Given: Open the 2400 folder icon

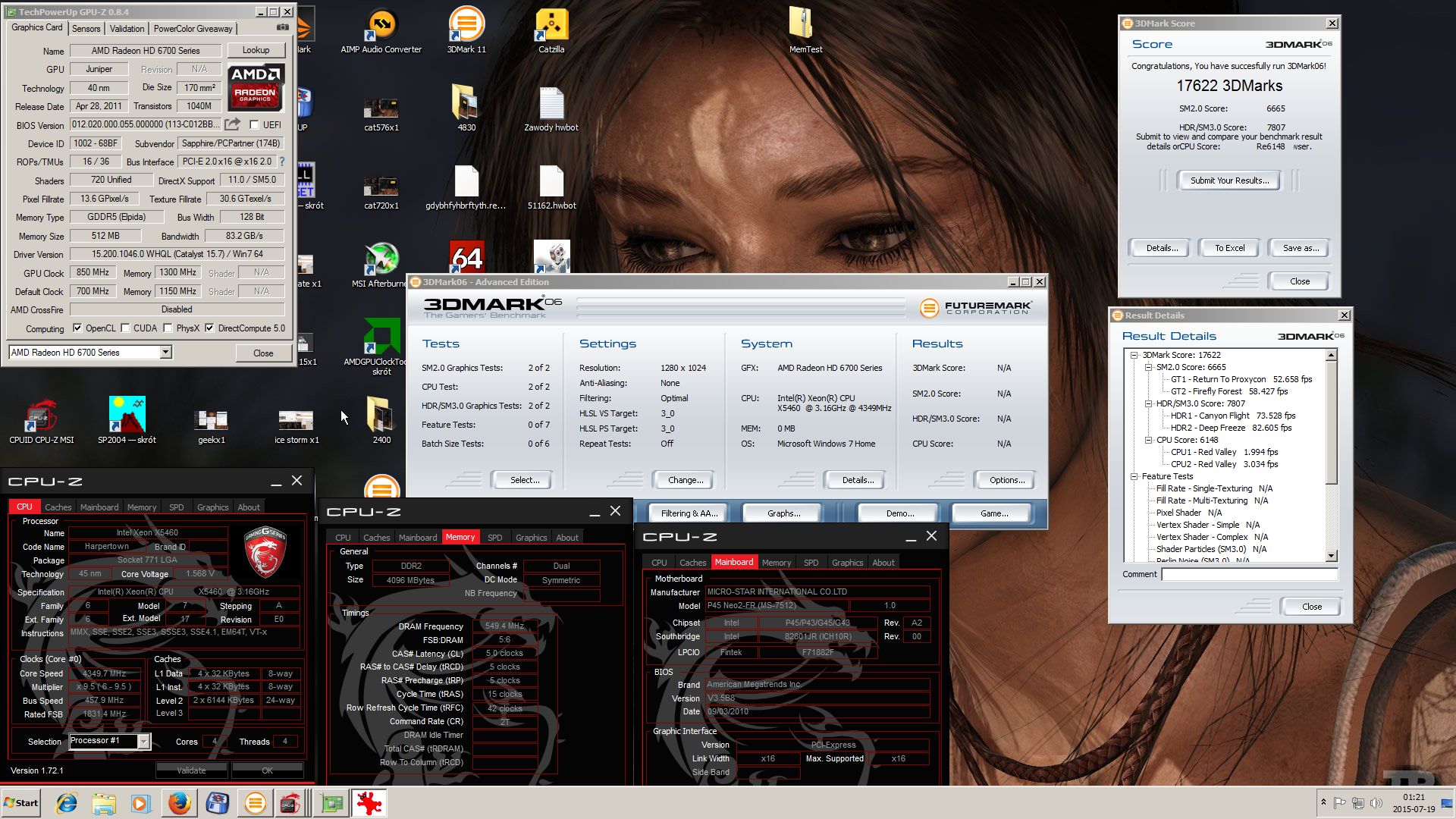Looking at the screenshot, I should 381,419.
